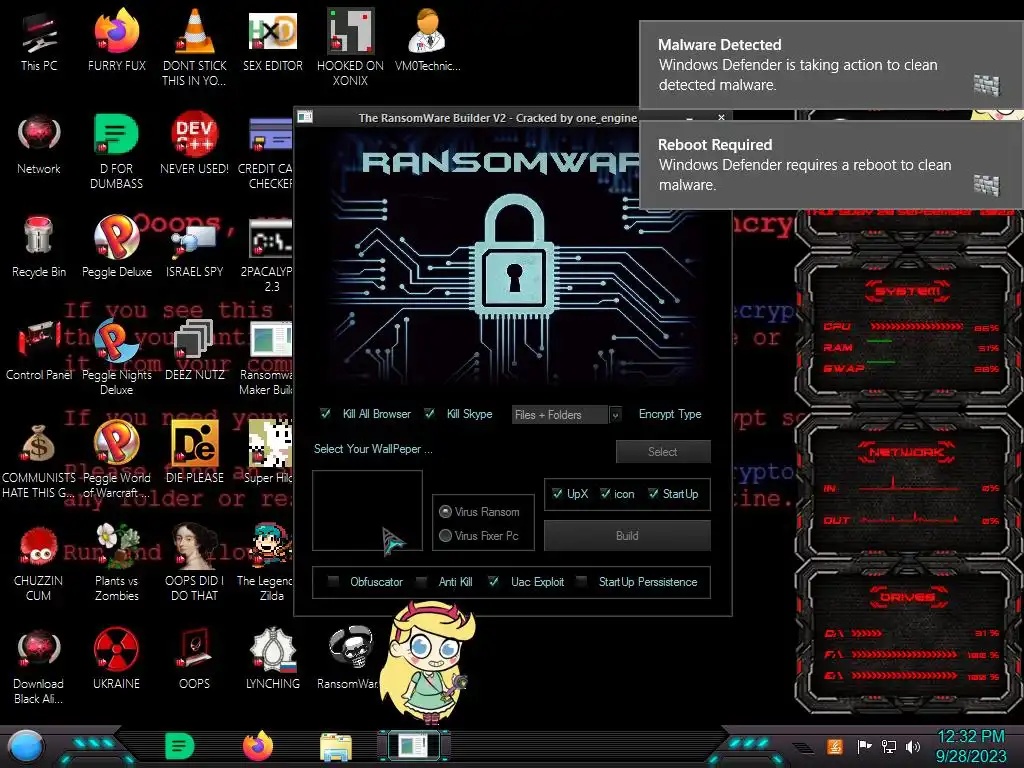Screen dimensions: 1024x768
Task: Select the Virus Ransom radio button
Action: click(445, 511)
